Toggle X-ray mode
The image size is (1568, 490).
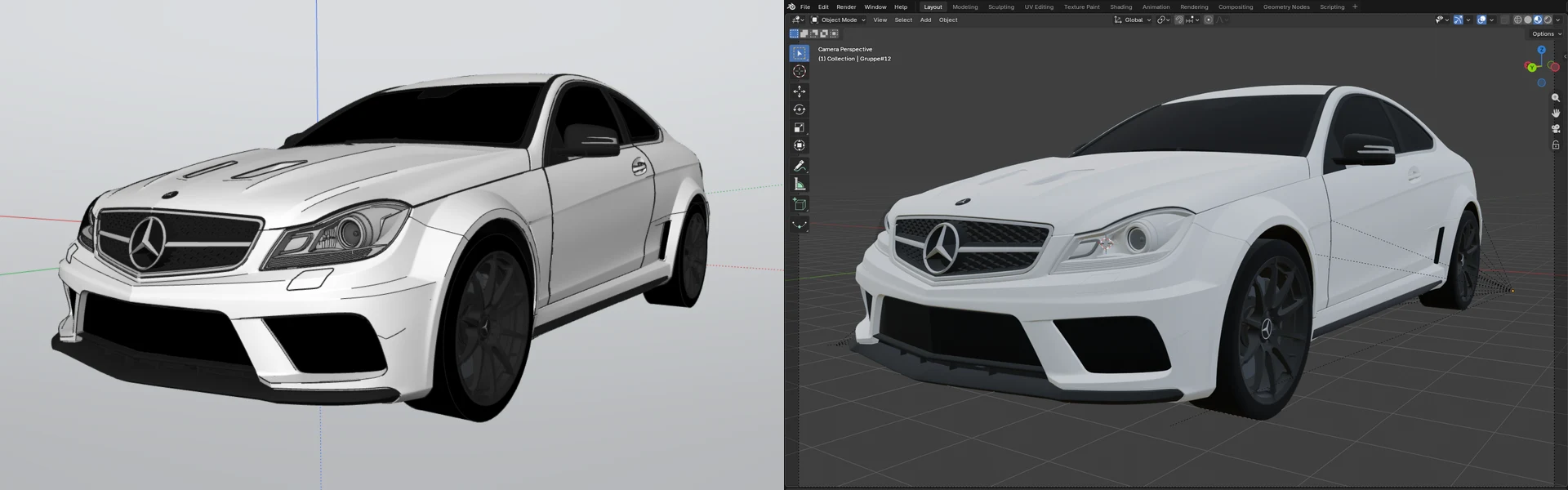(1504, 20)
